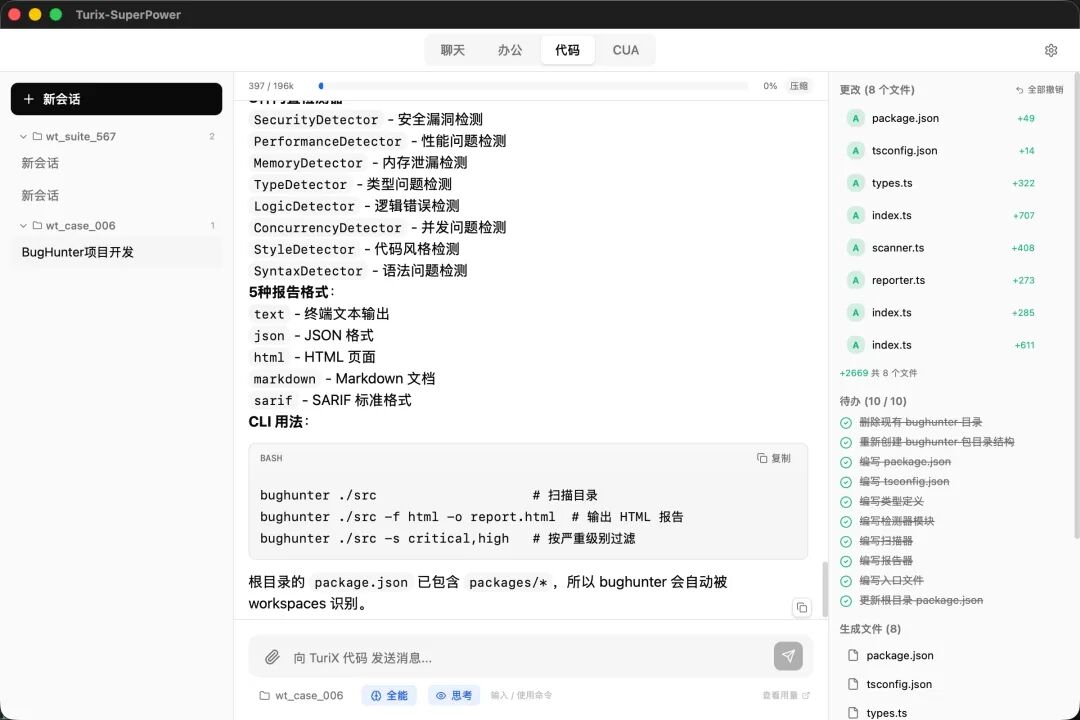Collapse the wt_case_006 folder

click(x=24, y=226)
